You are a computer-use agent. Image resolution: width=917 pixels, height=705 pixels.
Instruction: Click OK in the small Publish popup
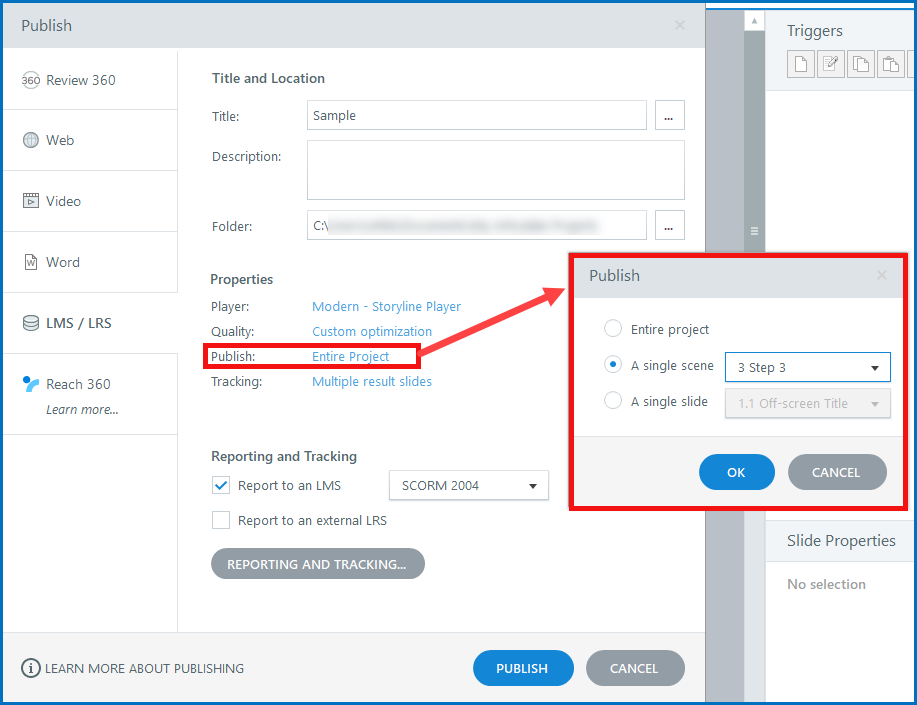736,472
